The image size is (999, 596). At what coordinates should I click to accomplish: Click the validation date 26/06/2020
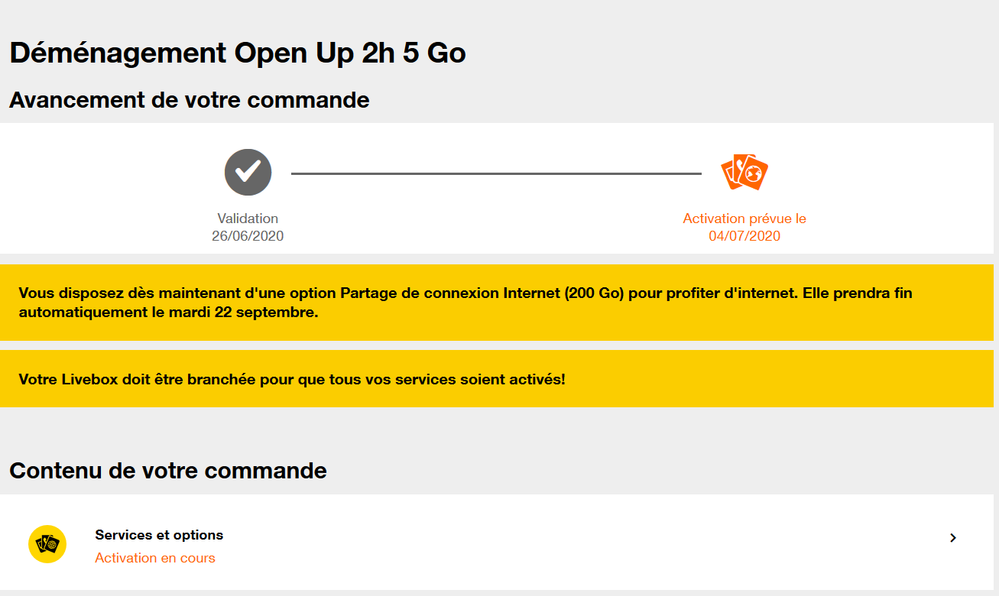[248, 236]
